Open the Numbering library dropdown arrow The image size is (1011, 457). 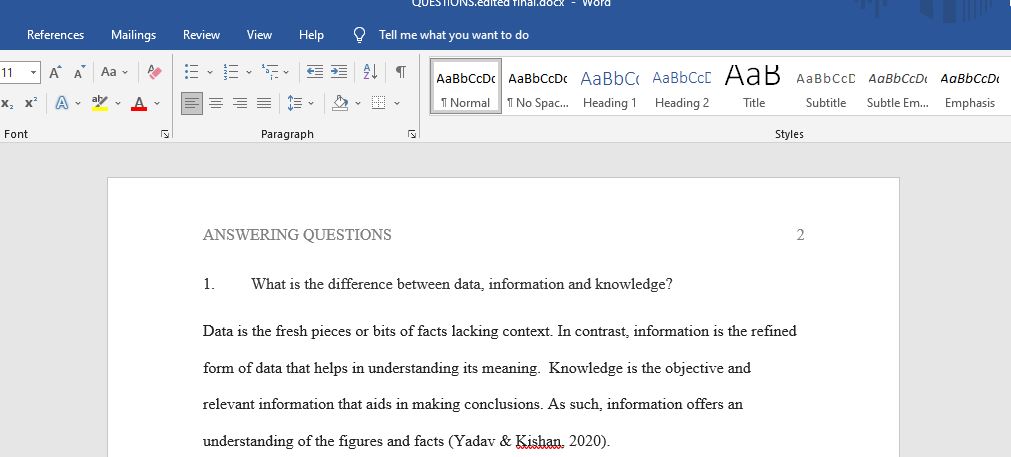click(x=249, y=72)
